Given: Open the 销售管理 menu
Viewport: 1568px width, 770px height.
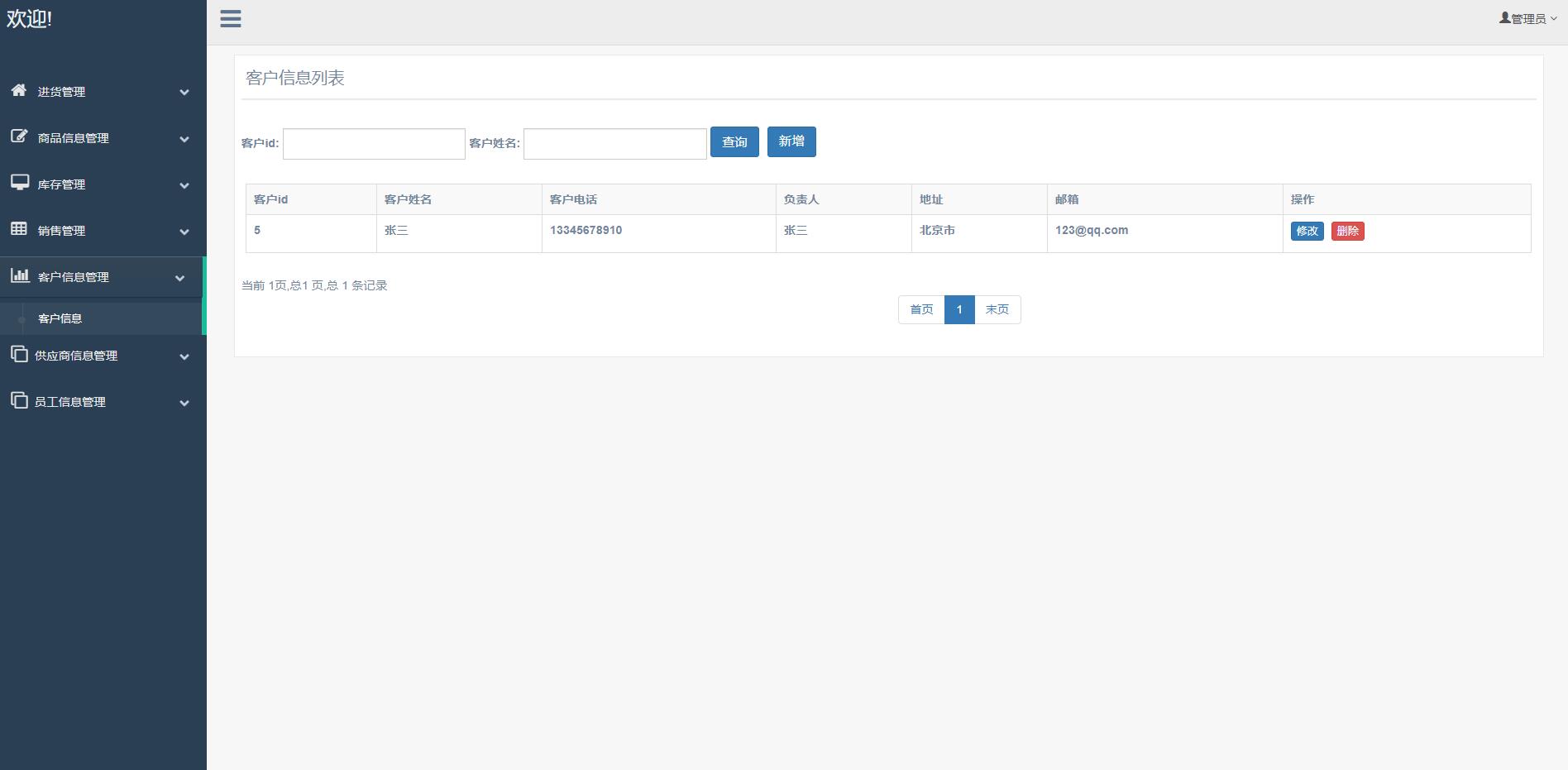Looking at the screenshot, I should coord(103,231).
